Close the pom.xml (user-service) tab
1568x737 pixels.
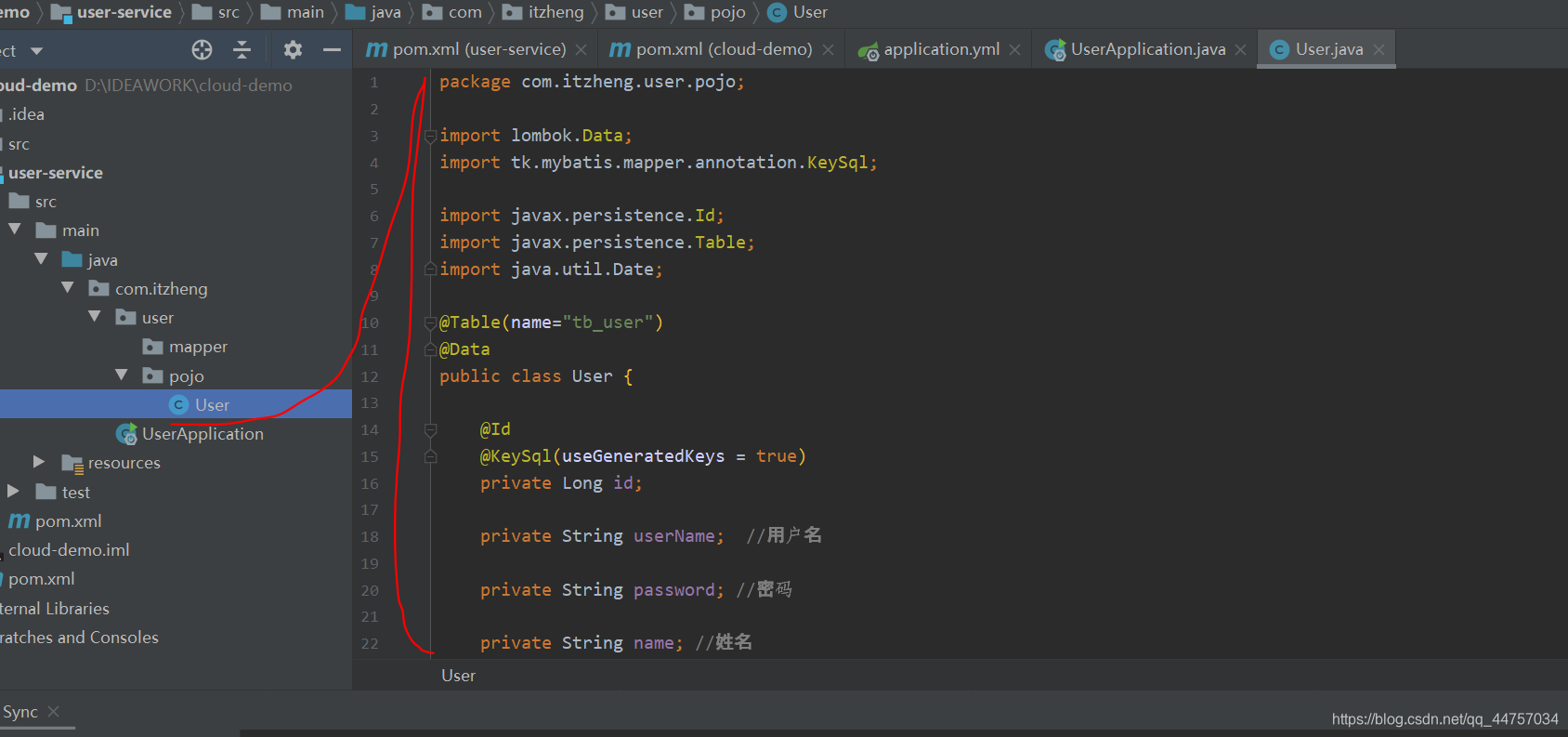point(581,50)
